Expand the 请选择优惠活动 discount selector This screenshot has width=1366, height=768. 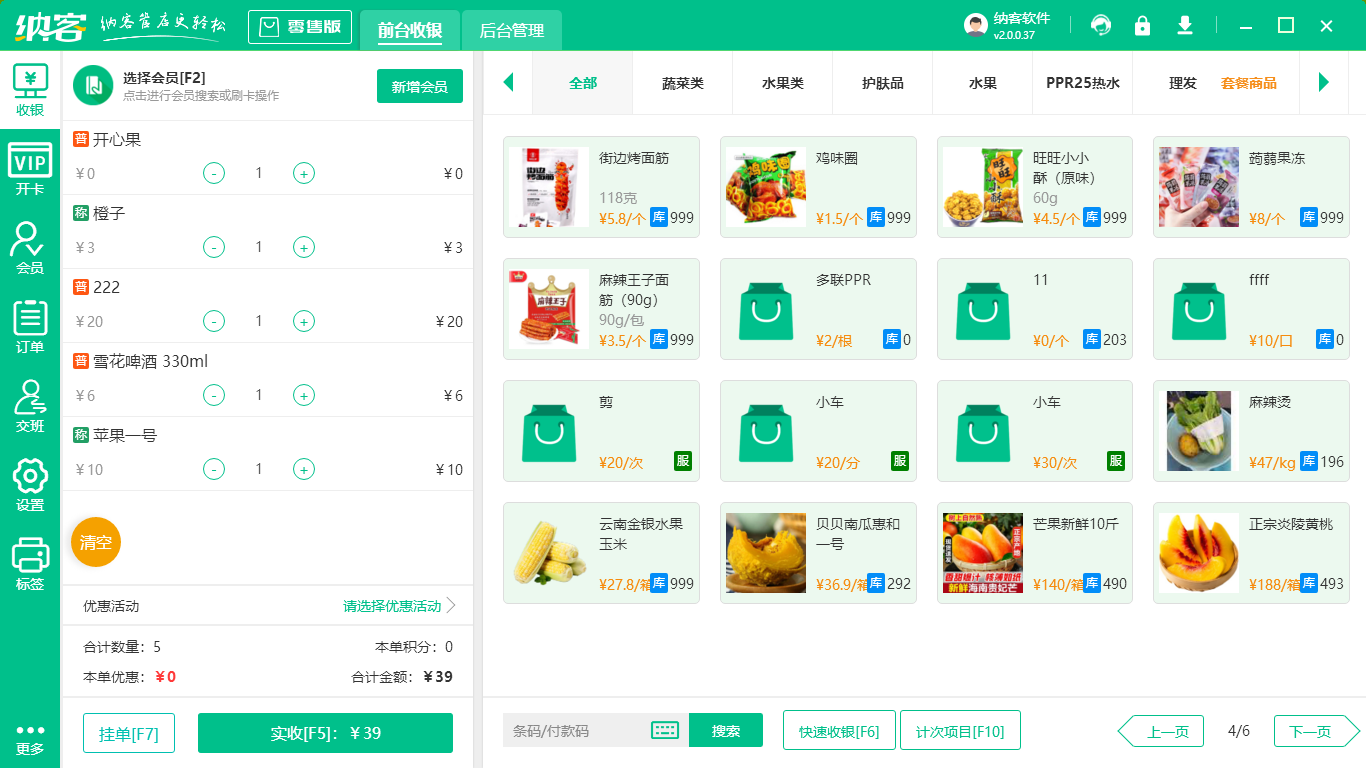point(392,606)
